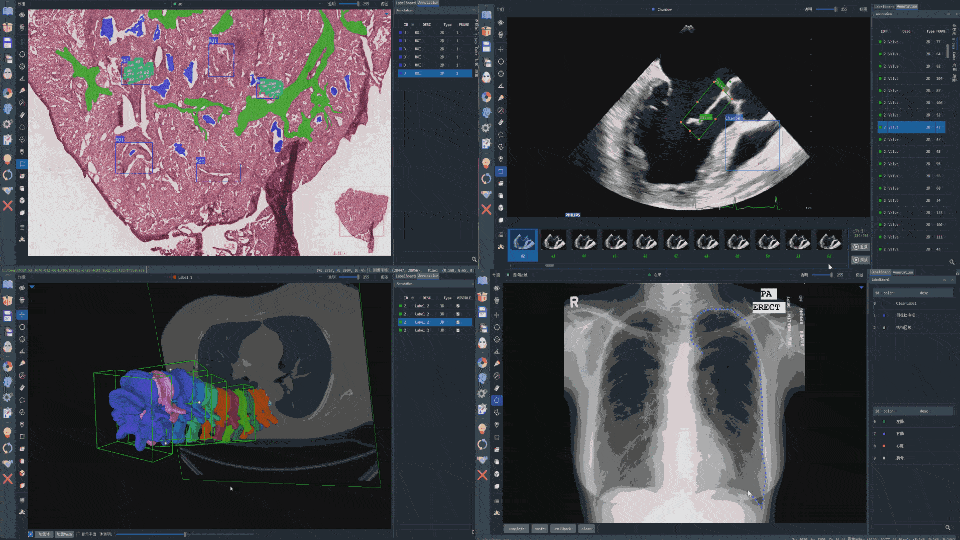Click the red X delete icon in the histology panel sidebar
This screenshot has height=540, width=960.
7,206
